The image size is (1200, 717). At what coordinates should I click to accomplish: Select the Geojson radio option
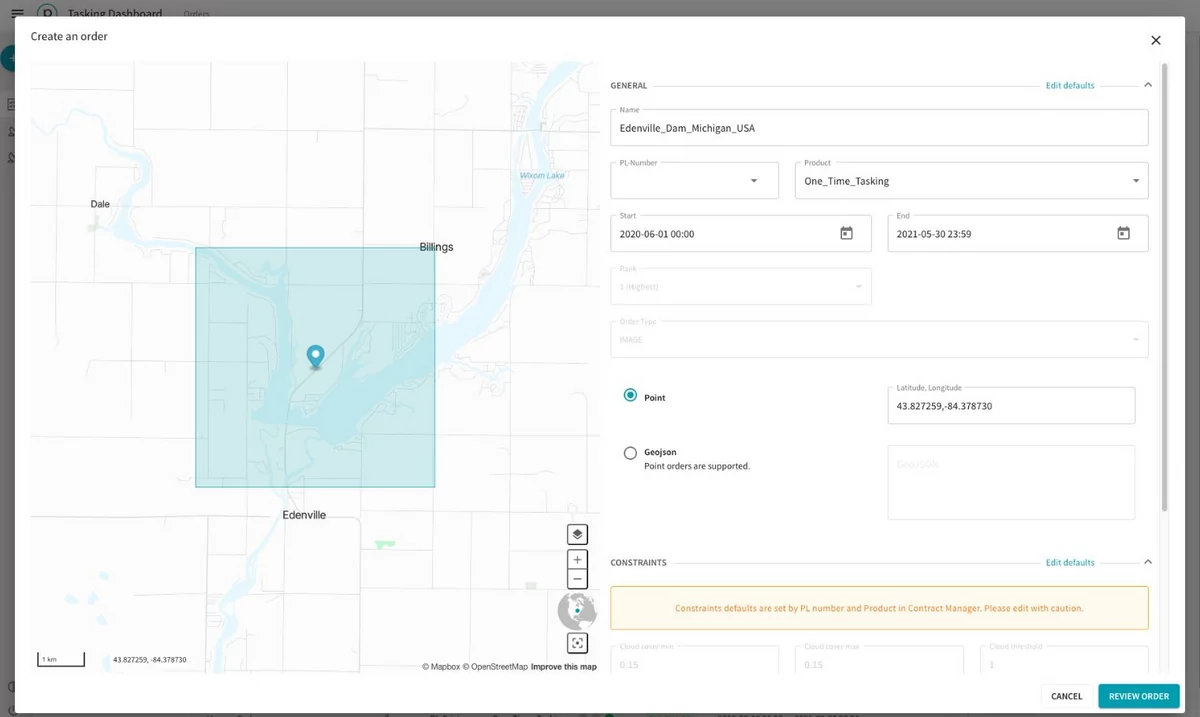click(630, 453)
